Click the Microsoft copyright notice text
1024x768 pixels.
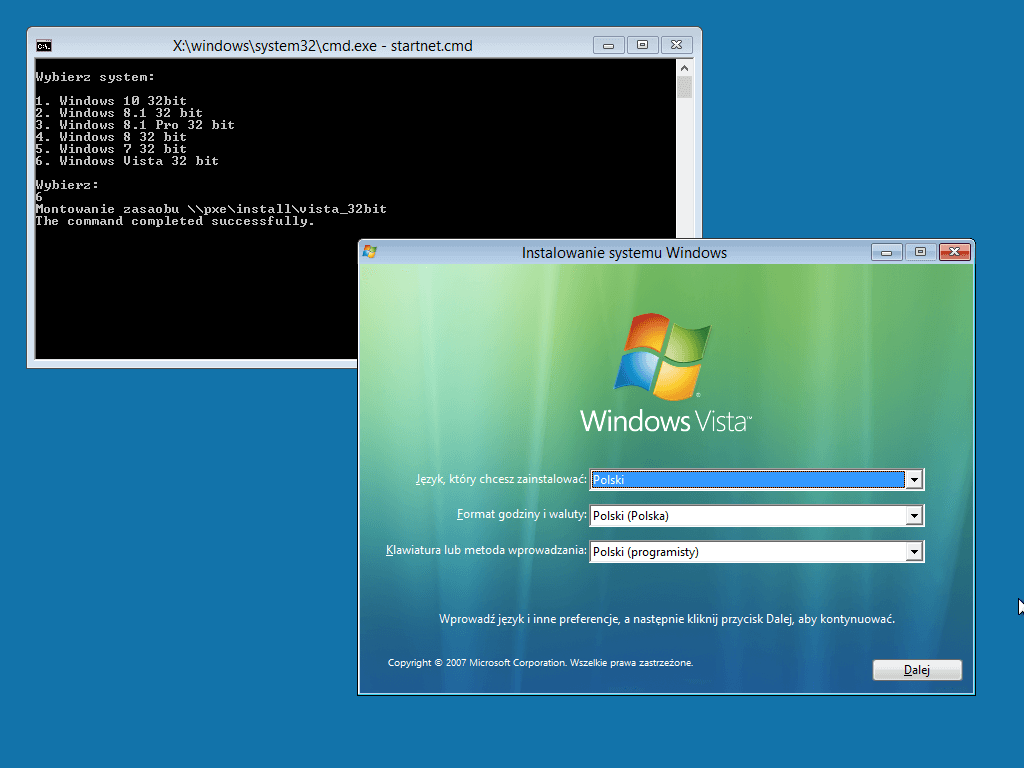pos(540,663)
